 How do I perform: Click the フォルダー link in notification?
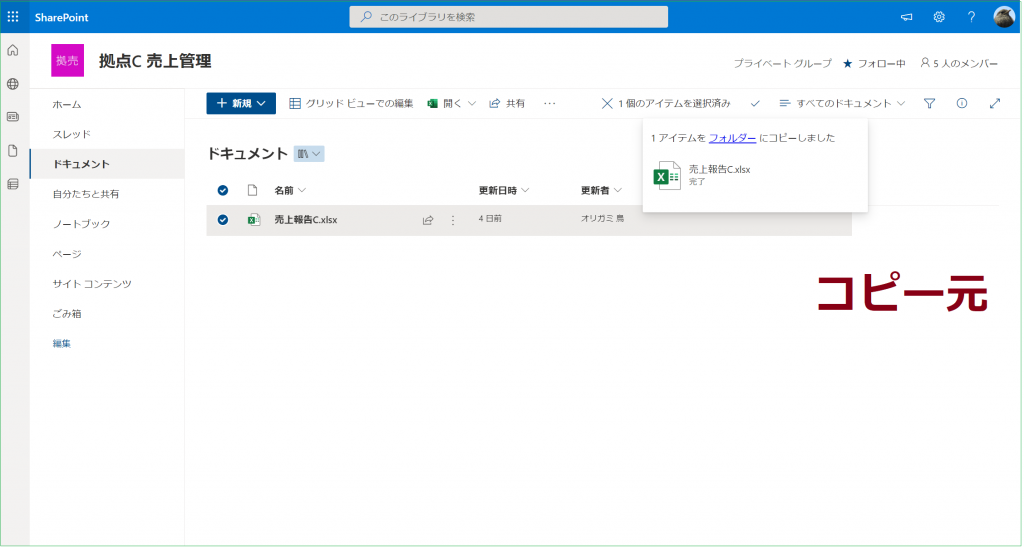(732, 138)
